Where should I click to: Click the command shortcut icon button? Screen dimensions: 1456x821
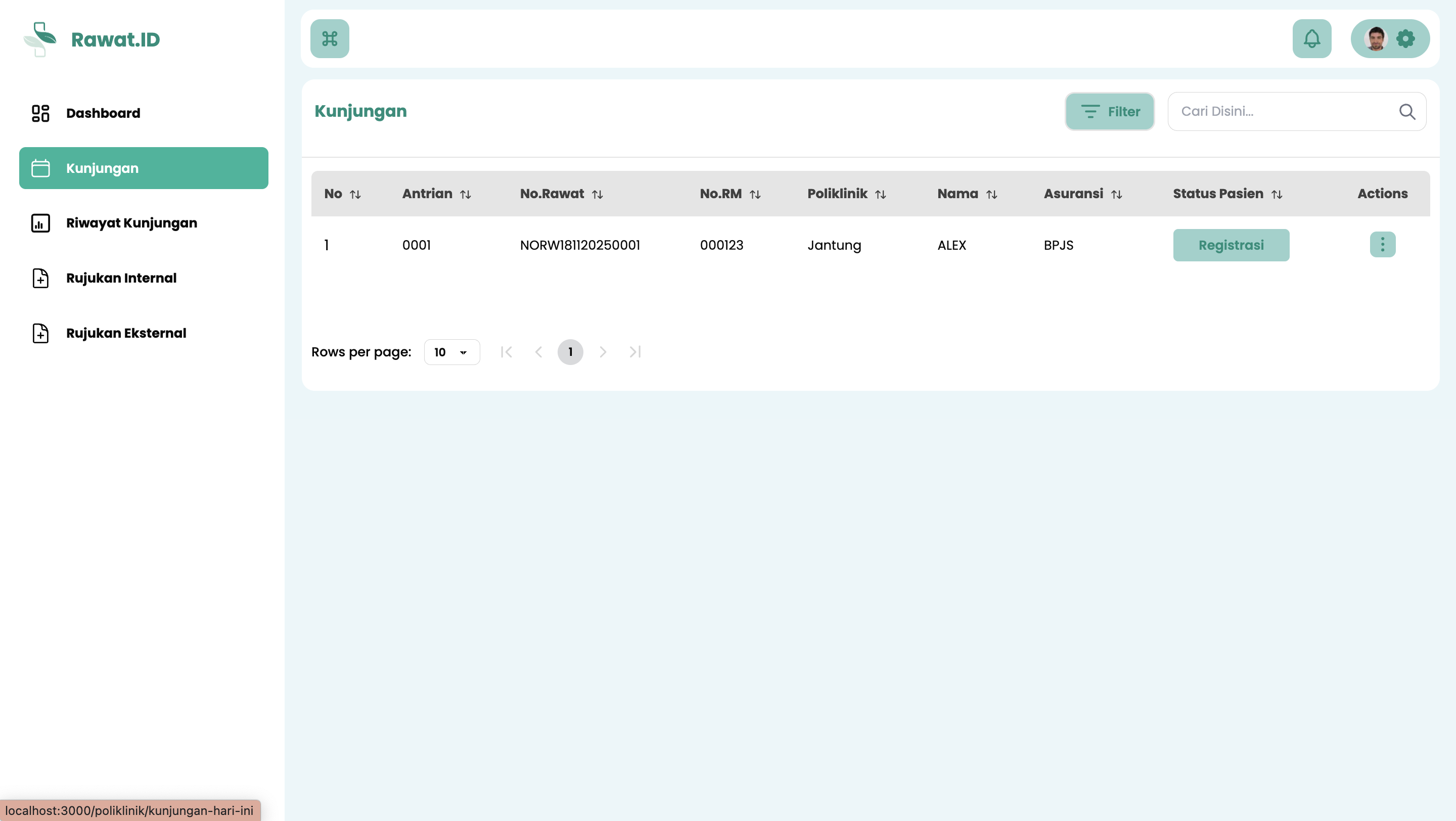330,38
